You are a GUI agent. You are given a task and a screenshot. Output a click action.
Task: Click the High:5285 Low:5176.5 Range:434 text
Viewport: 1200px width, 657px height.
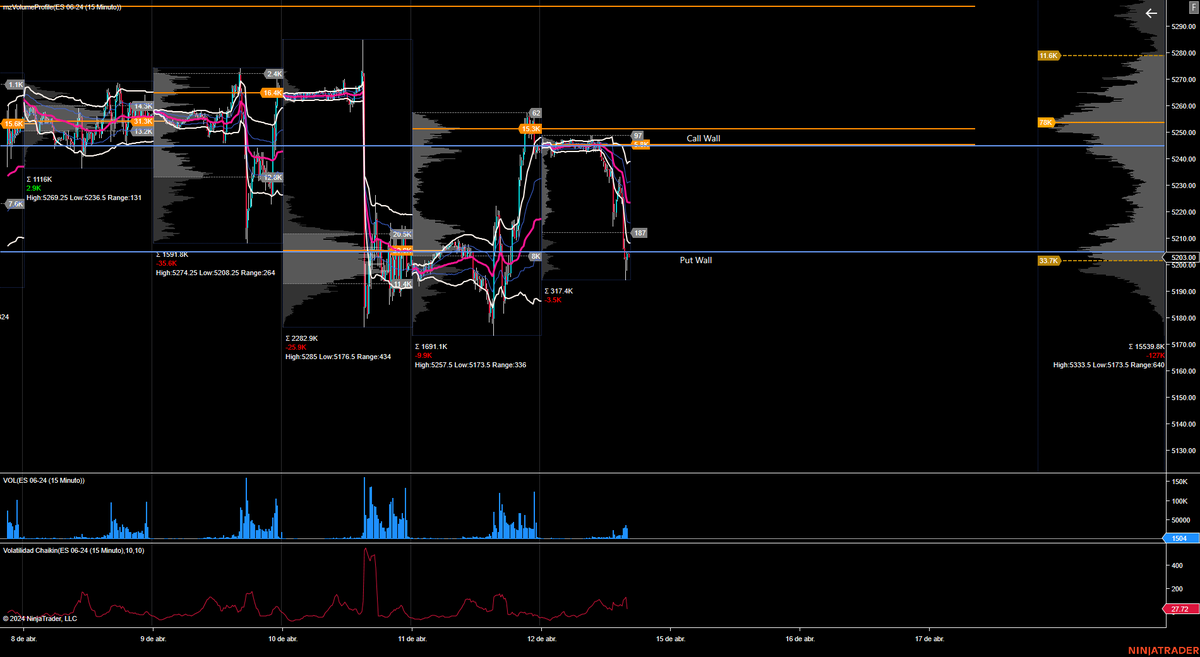(338, 357)
